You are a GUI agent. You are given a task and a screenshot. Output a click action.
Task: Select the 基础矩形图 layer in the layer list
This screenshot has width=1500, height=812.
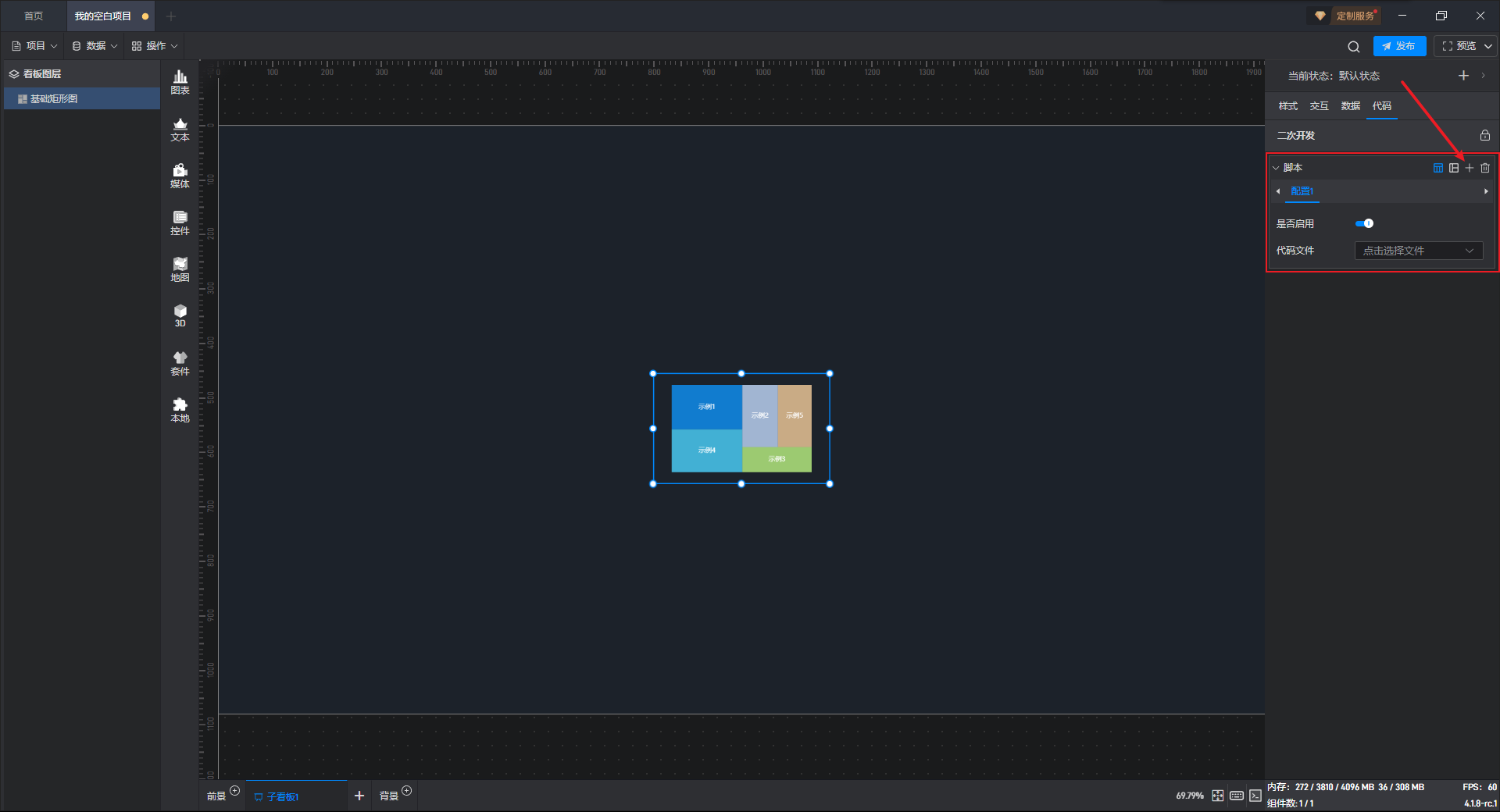point(54,99)
